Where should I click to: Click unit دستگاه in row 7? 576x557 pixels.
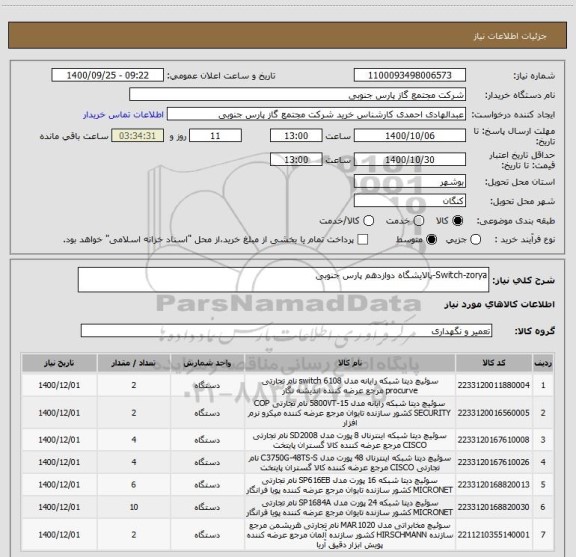[x=207, y=535]
